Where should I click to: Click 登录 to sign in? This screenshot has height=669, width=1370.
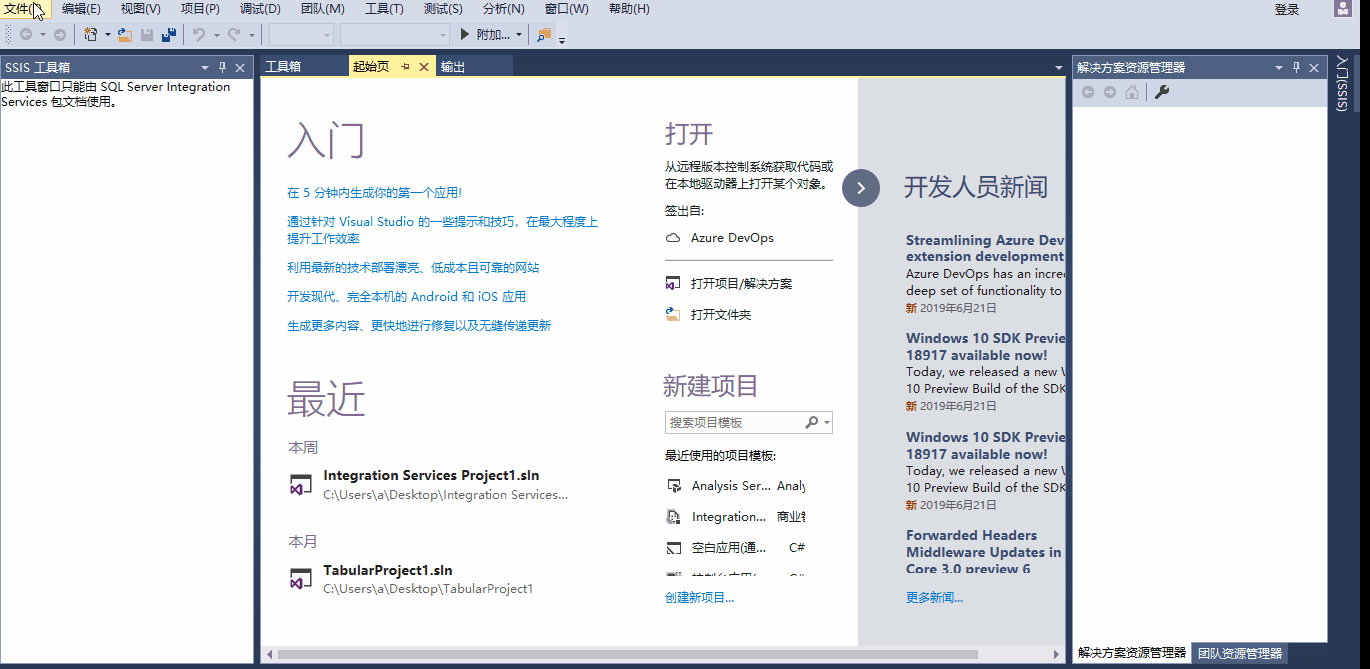point(1287,9)
